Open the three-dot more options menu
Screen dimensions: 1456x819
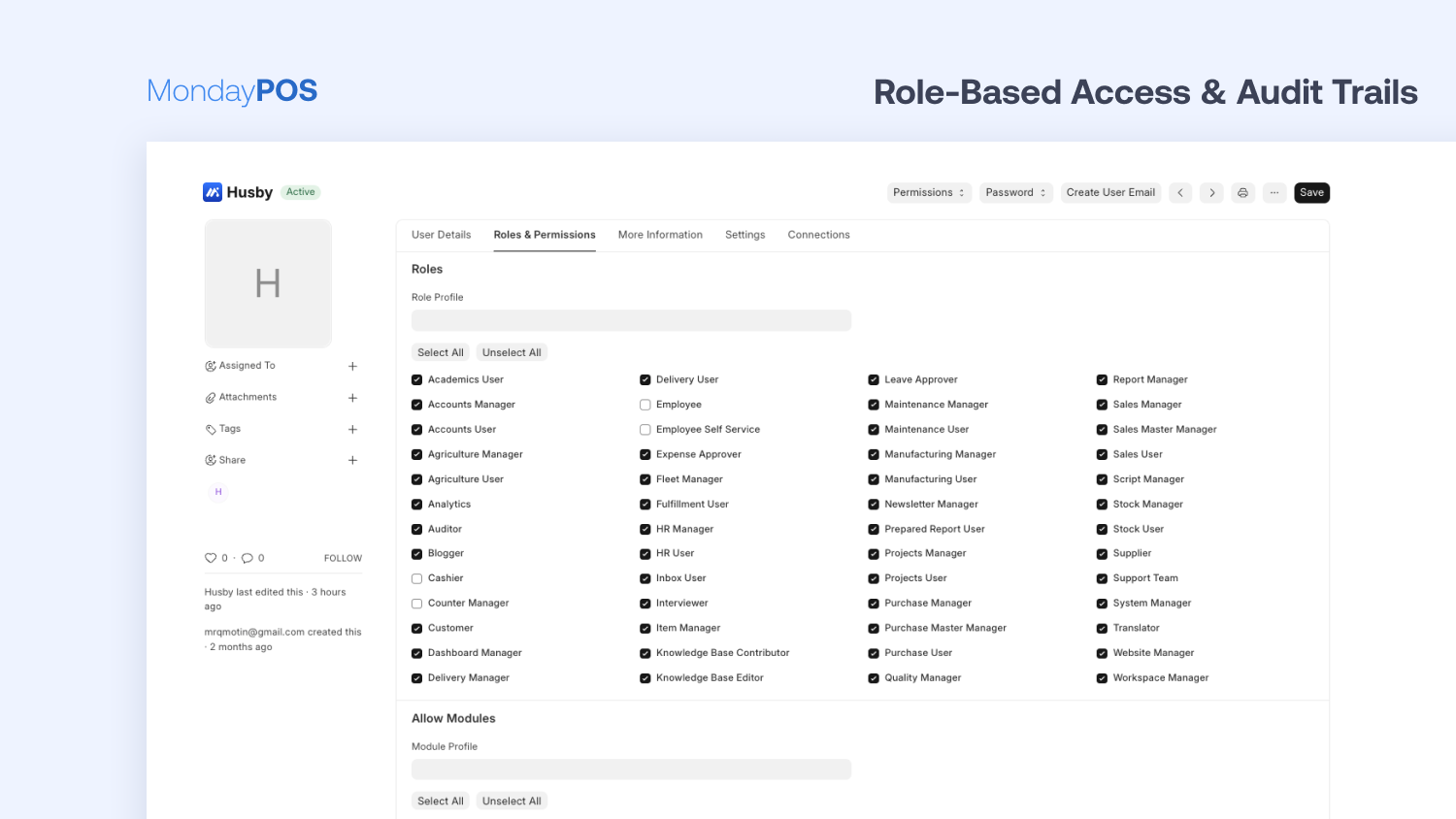coord(1274,193)
